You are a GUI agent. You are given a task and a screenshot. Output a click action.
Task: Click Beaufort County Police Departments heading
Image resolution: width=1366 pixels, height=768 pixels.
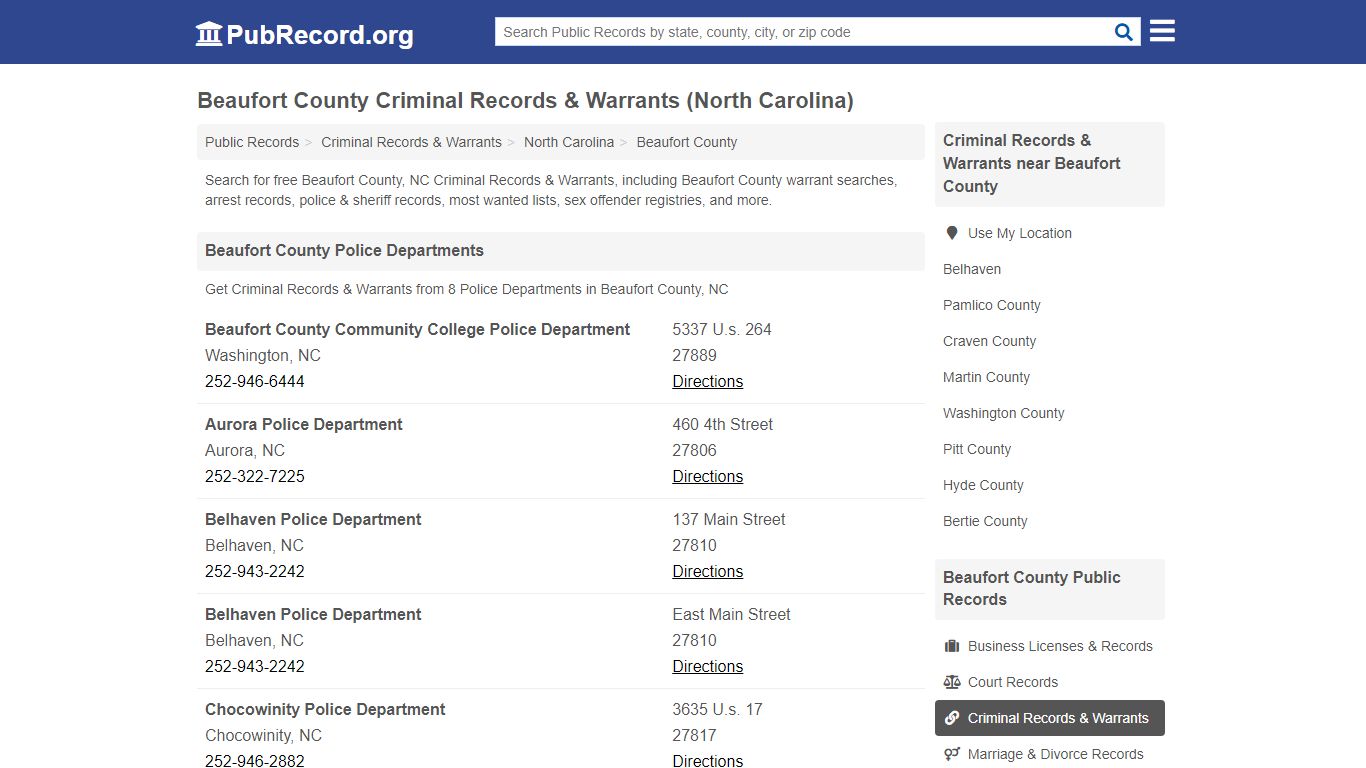click(x=344, y=250)
